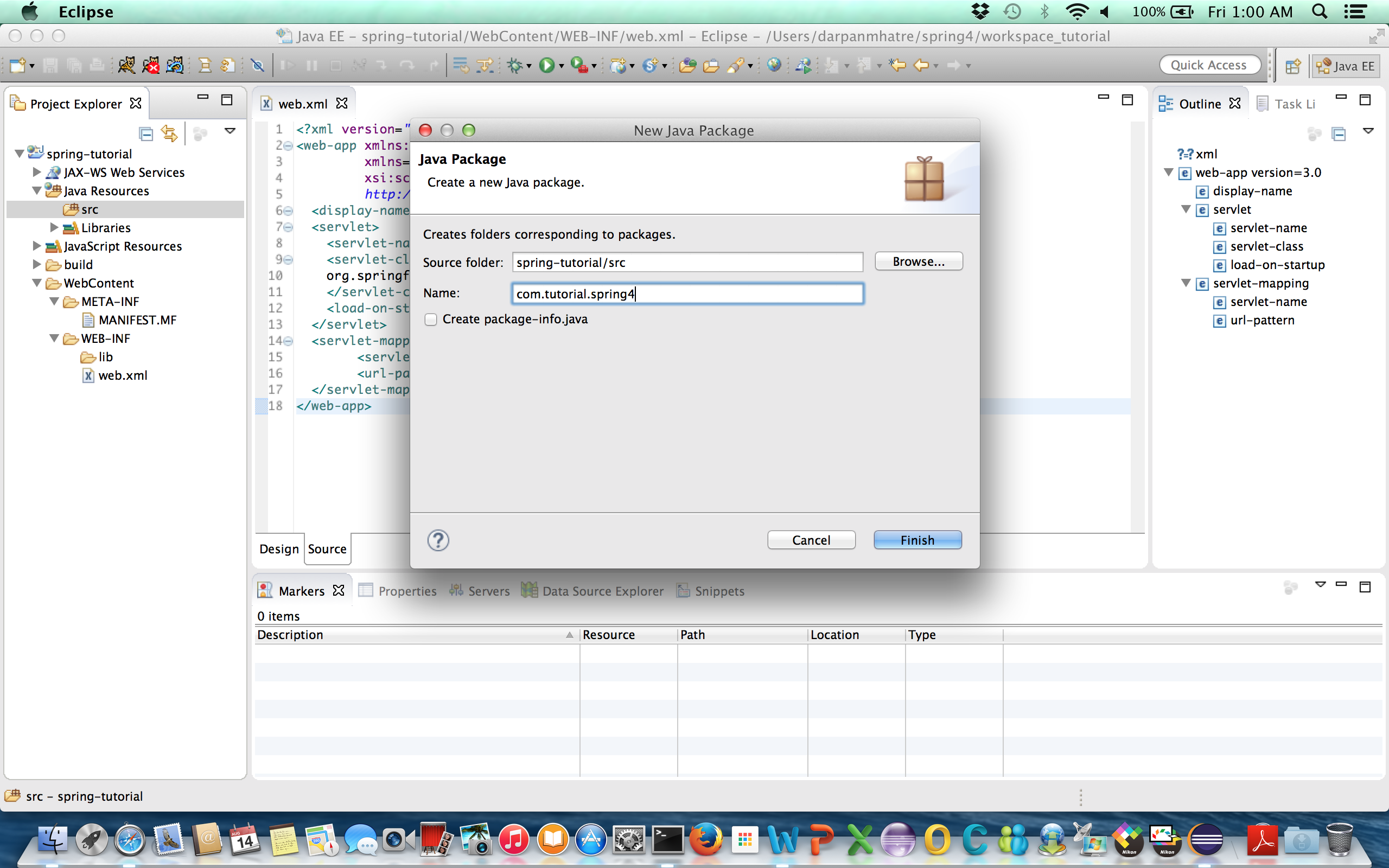Click the help question mark icon in dialog
This screenshot has width=1389, height=868.
pos(438,540)
